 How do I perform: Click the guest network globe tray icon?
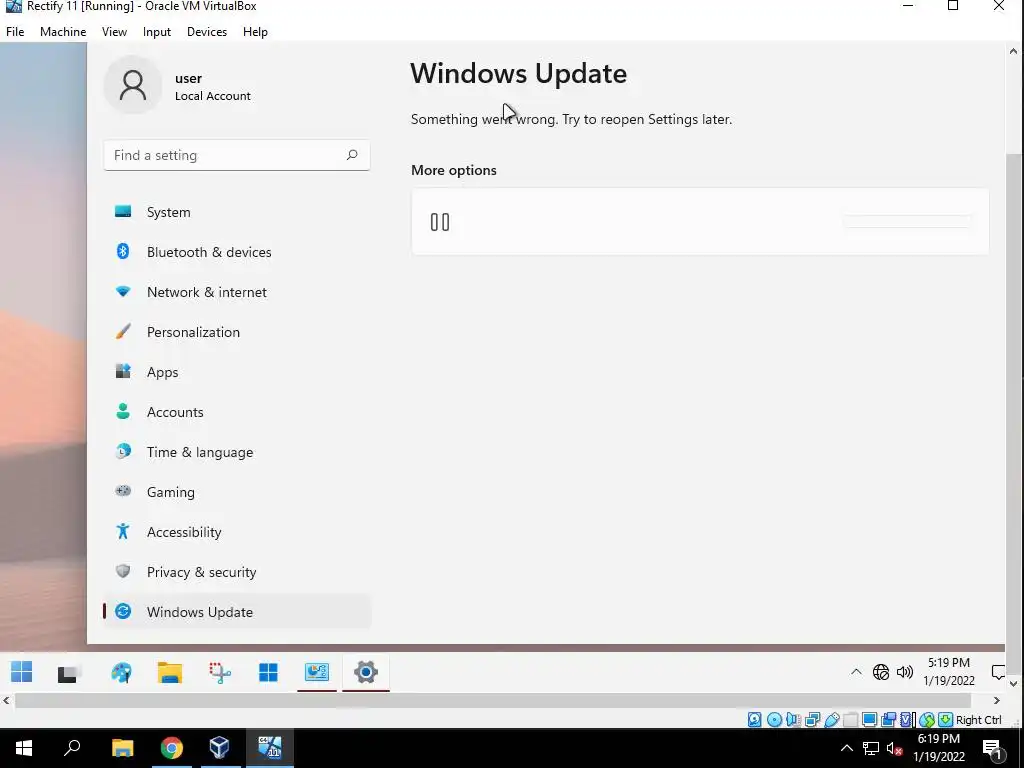click(x=881, y=672)
